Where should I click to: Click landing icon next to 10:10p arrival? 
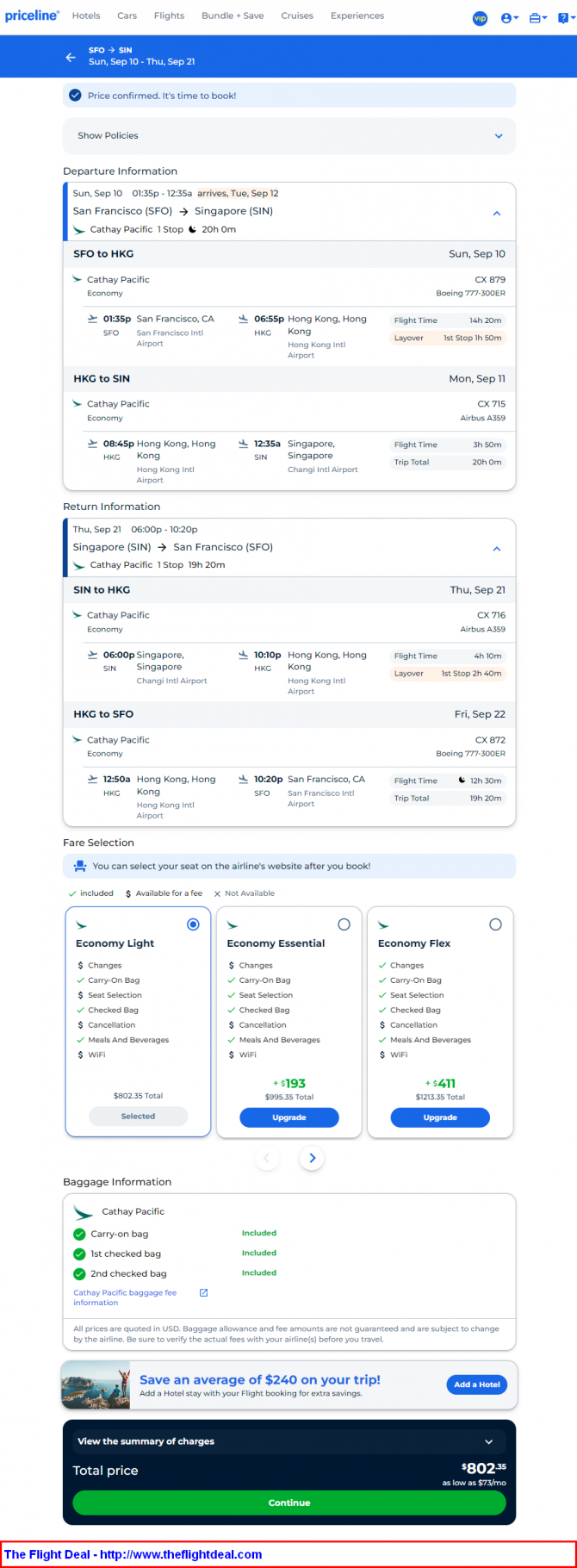pyautogui.click(x=244, y=655)
